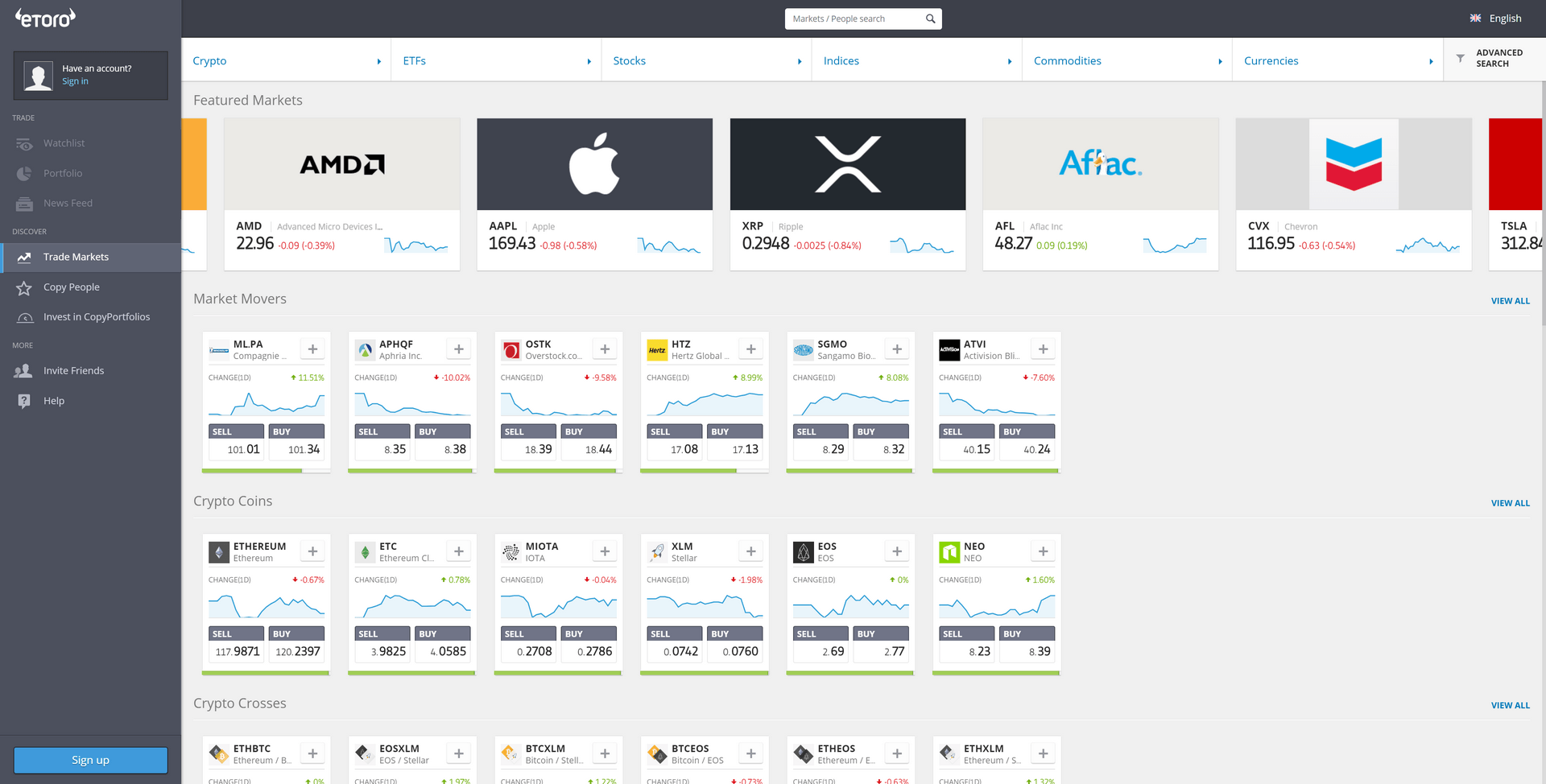The image size is (1546, 784).
Task: Click the eToro logo
Action: coord(45,18)
